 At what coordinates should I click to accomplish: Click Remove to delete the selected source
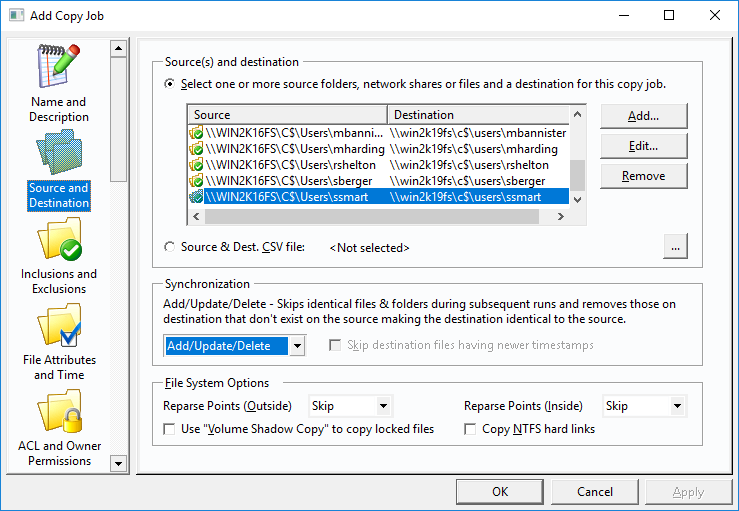click(x=643, y=176)
